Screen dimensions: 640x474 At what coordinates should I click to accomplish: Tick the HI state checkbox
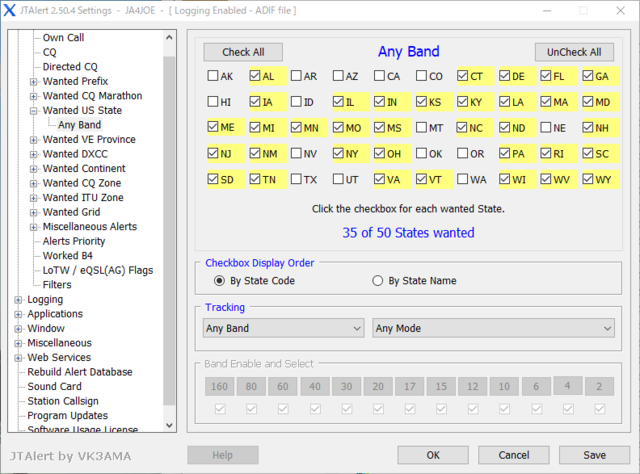coord(213,101)
